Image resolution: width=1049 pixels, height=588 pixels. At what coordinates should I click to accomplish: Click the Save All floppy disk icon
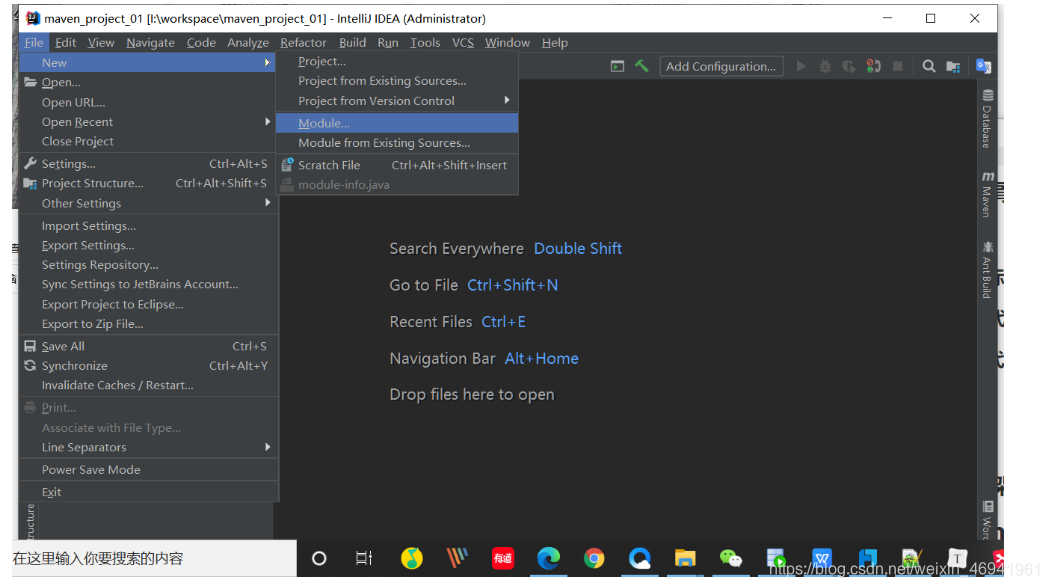30,346
